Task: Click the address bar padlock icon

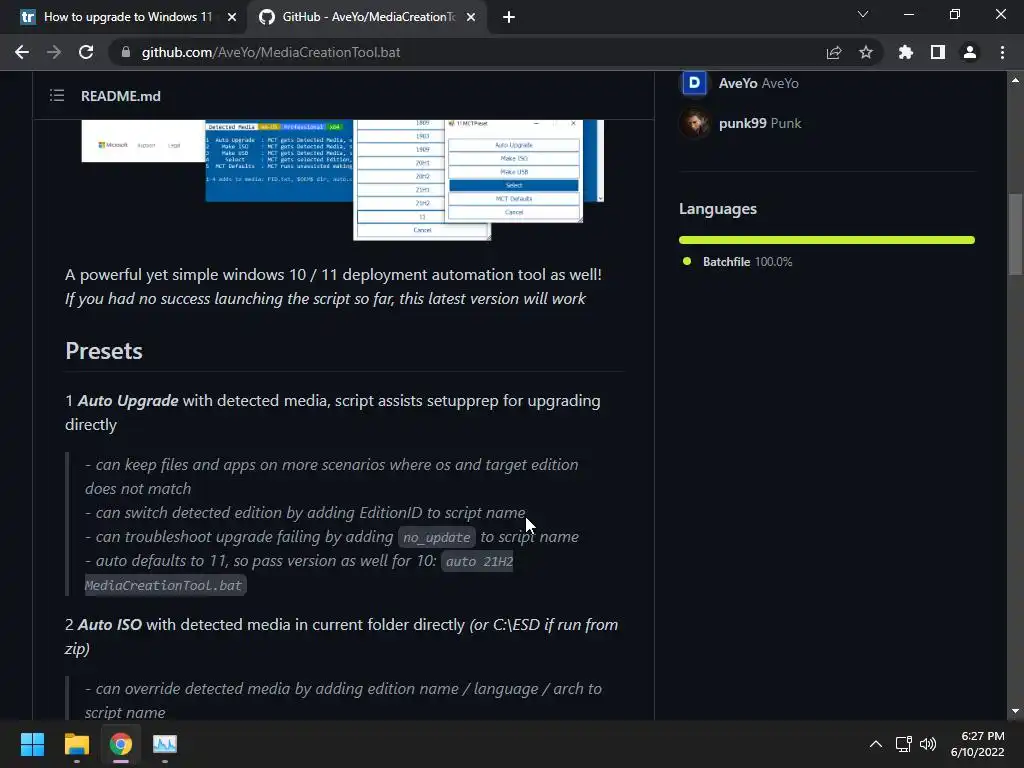Action: pyautogui.click(x=126, y=52)
